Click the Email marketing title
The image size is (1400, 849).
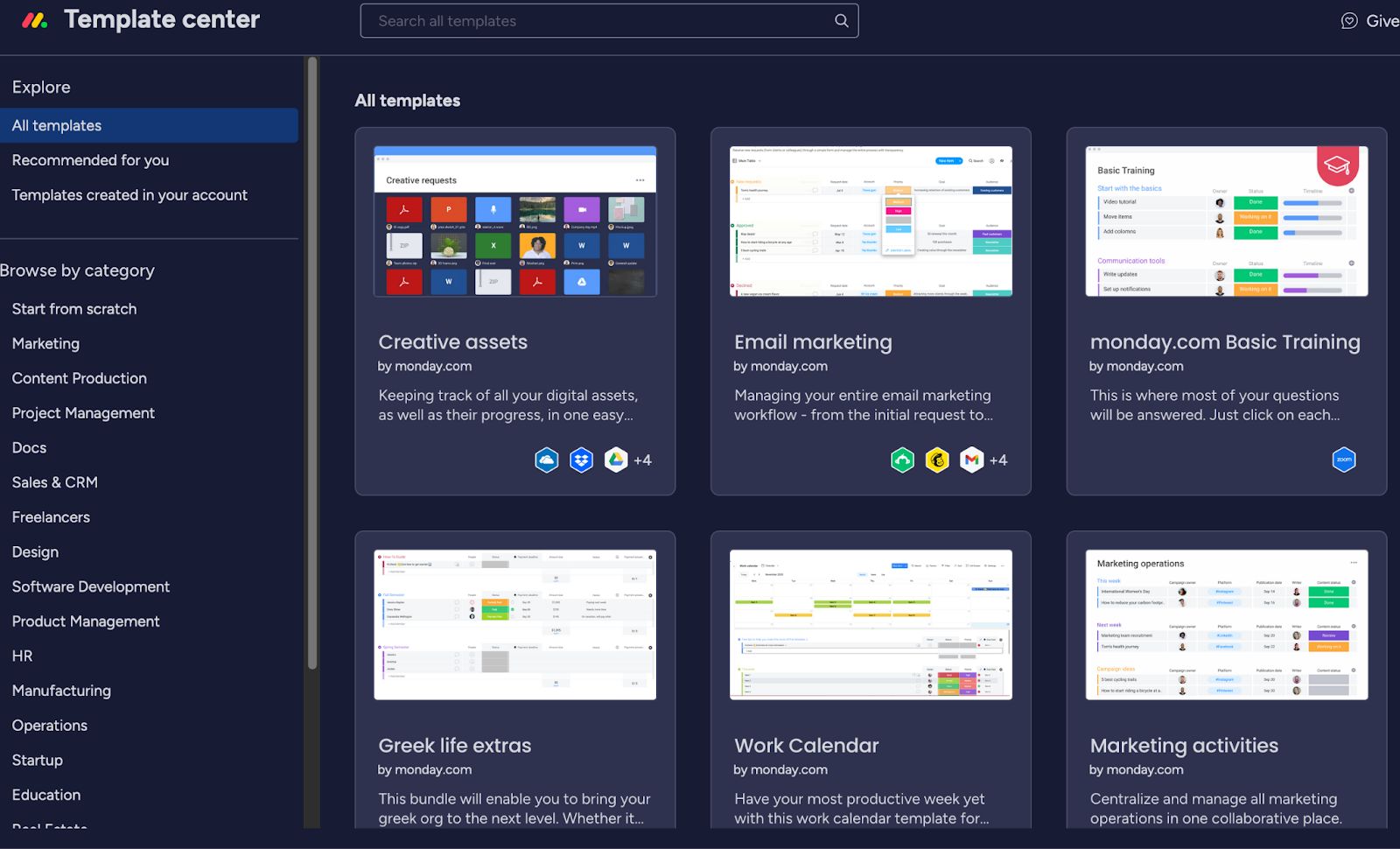click(814, 342)
